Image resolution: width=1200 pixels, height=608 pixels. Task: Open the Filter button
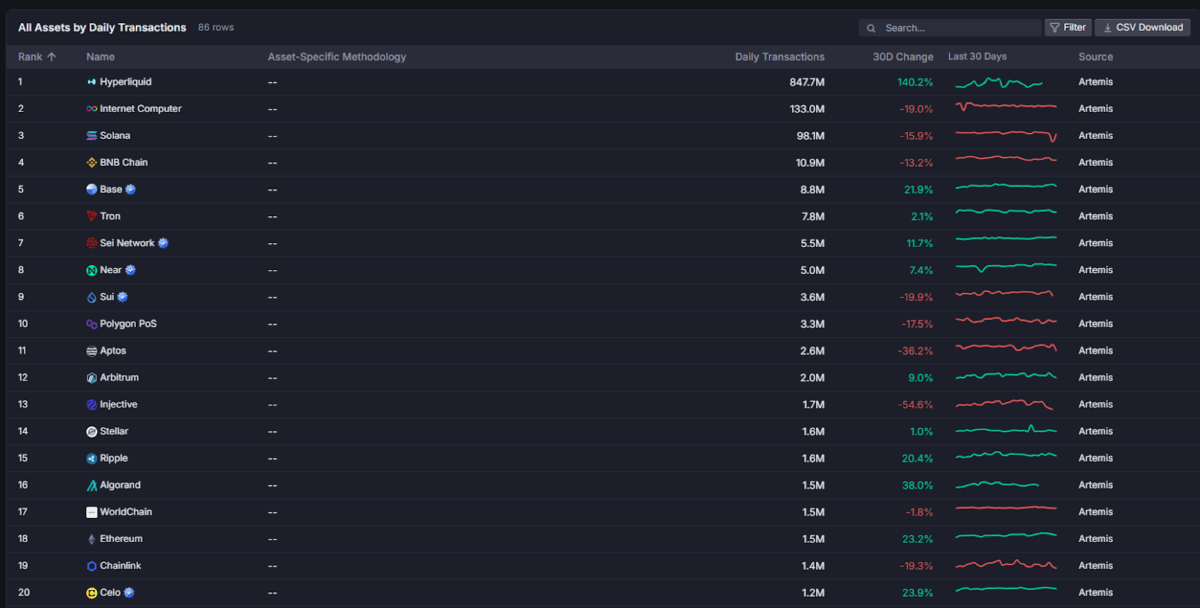coord(1068,28)
